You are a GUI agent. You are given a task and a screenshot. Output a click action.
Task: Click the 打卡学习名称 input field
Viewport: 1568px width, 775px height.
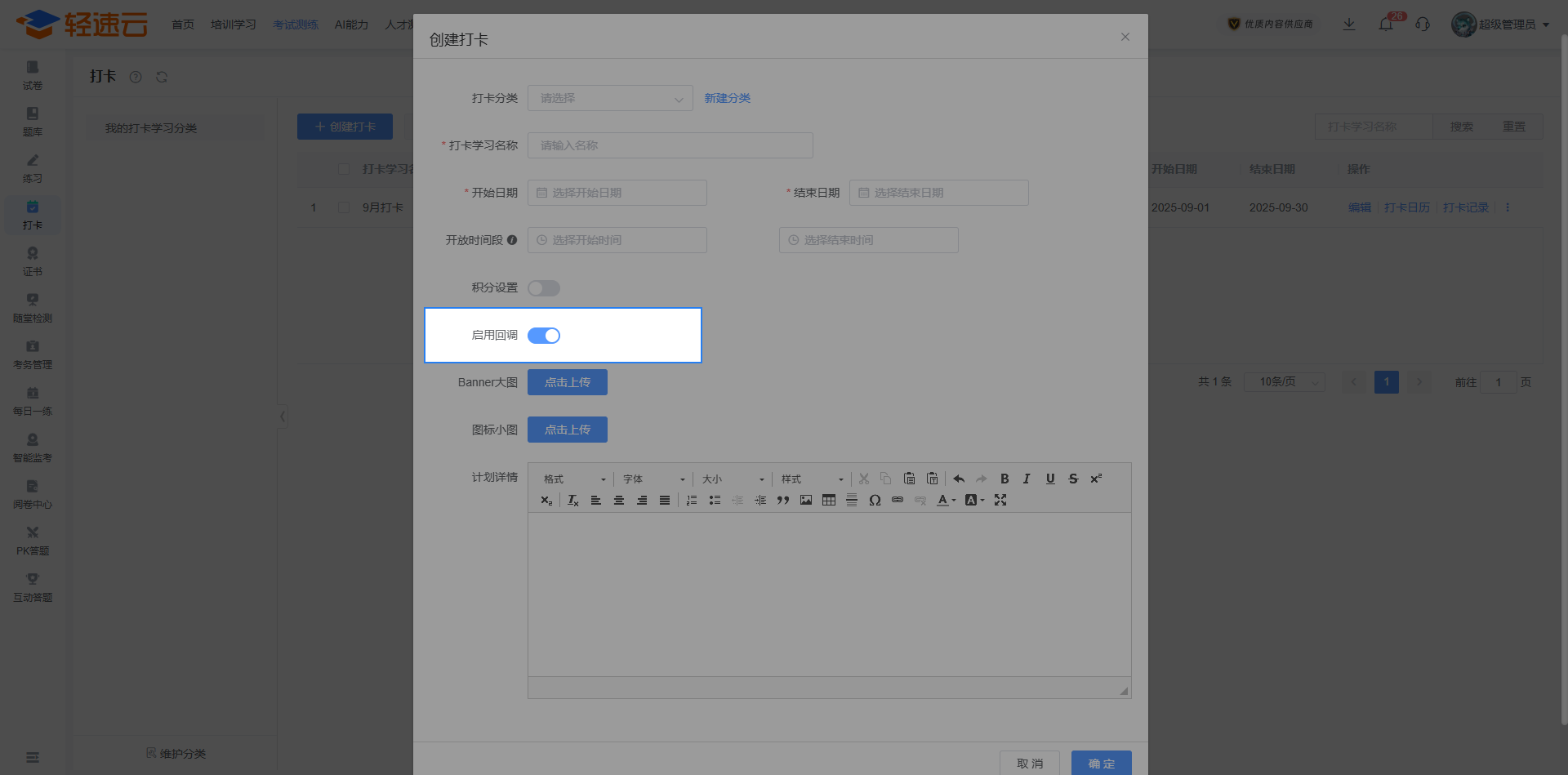[670, 145]
